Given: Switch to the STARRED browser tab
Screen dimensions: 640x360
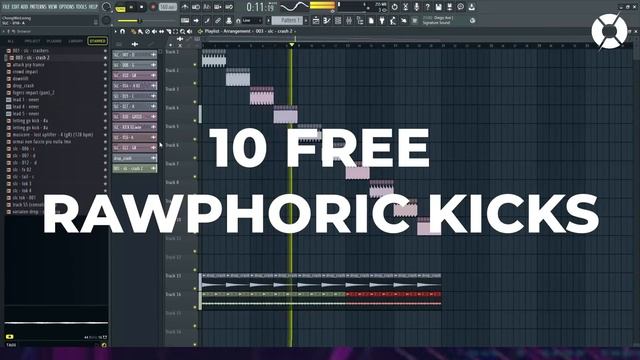Looking at the screenshot, I should point(98,41).
